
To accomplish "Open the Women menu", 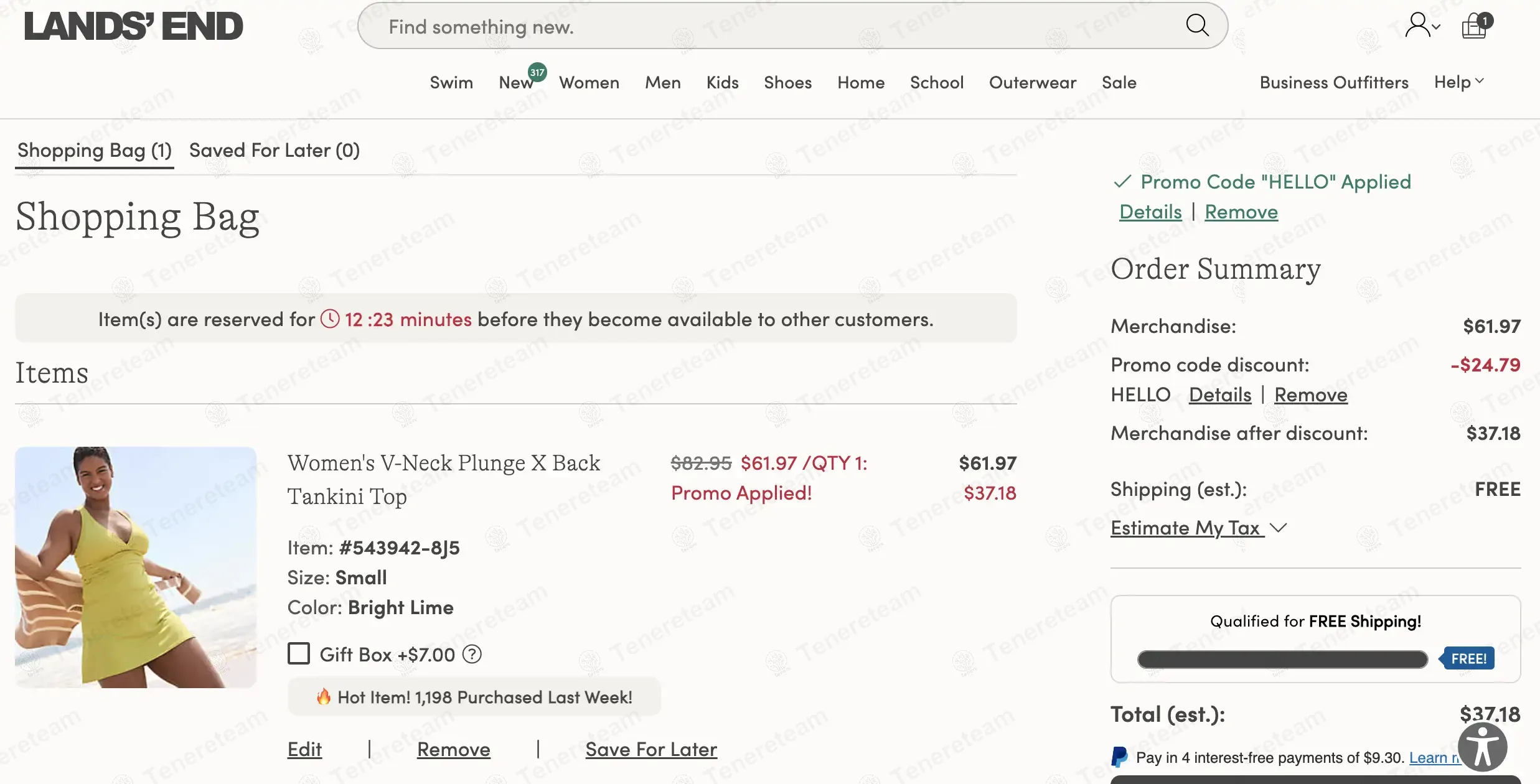I will 589,82.
